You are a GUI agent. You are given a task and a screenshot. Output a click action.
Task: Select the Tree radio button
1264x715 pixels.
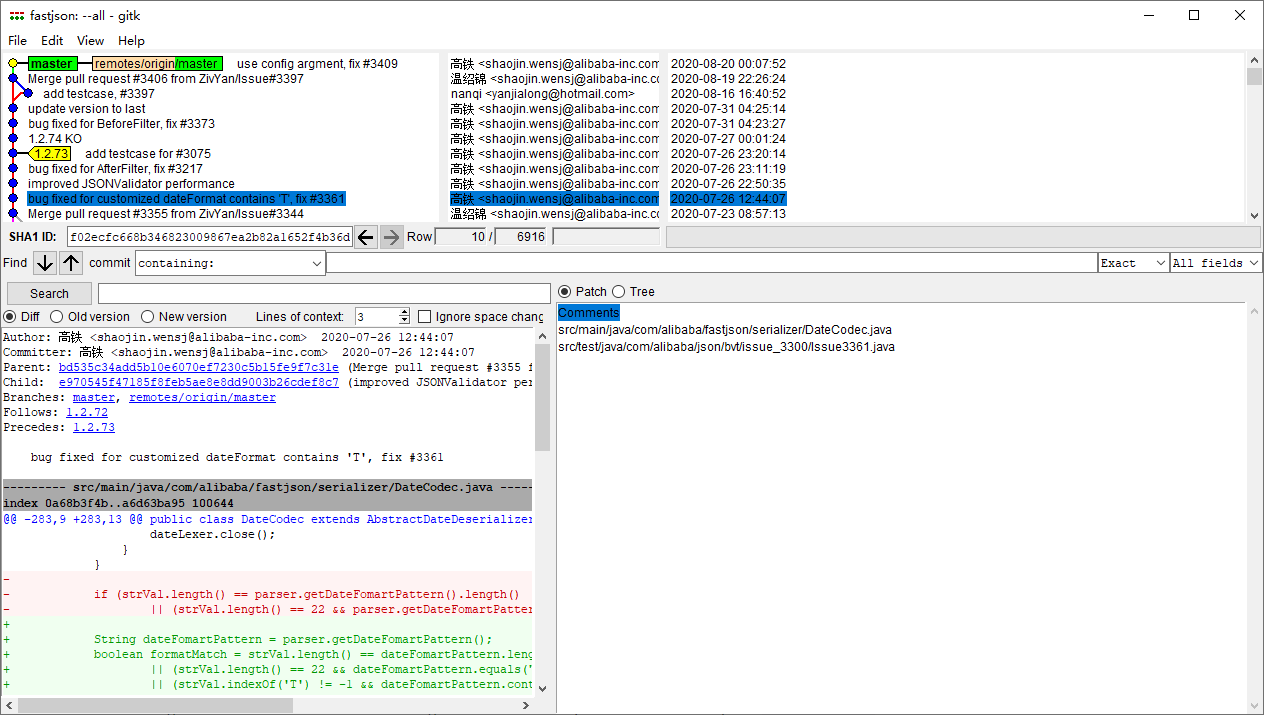click(619, 292)
